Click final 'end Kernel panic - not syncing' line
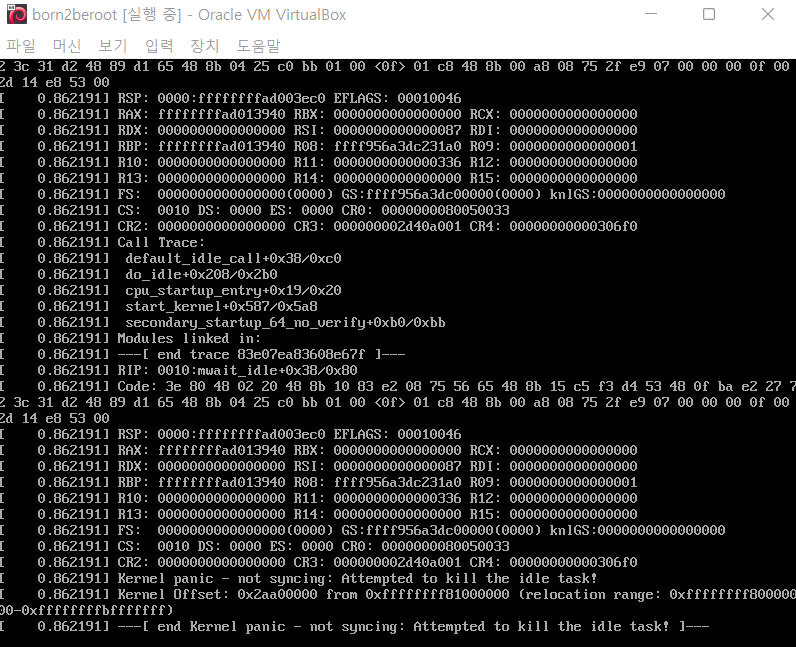The height and width of the screenshot is (647, 796). [413, 627]
